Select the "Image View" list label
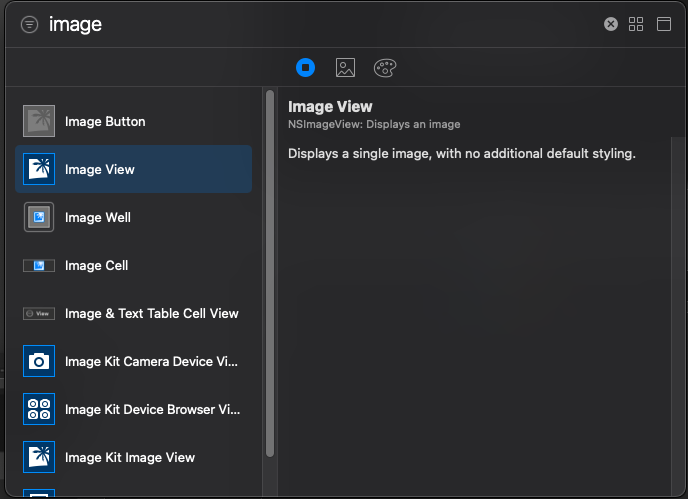The width and height of the screenshot is (688, 499). click(100, 169)
